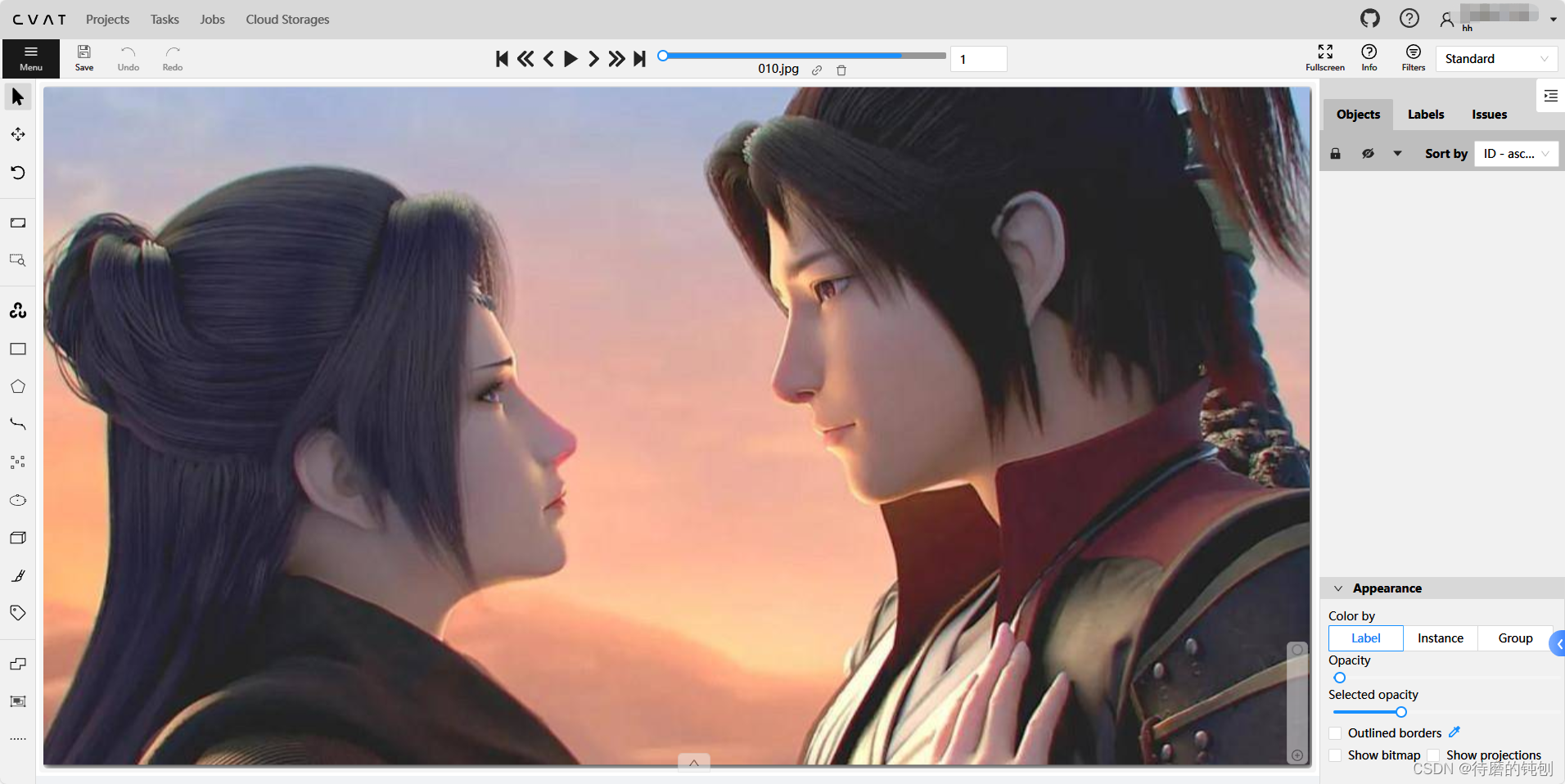Select the draw polyline tool

pos(17,424)
